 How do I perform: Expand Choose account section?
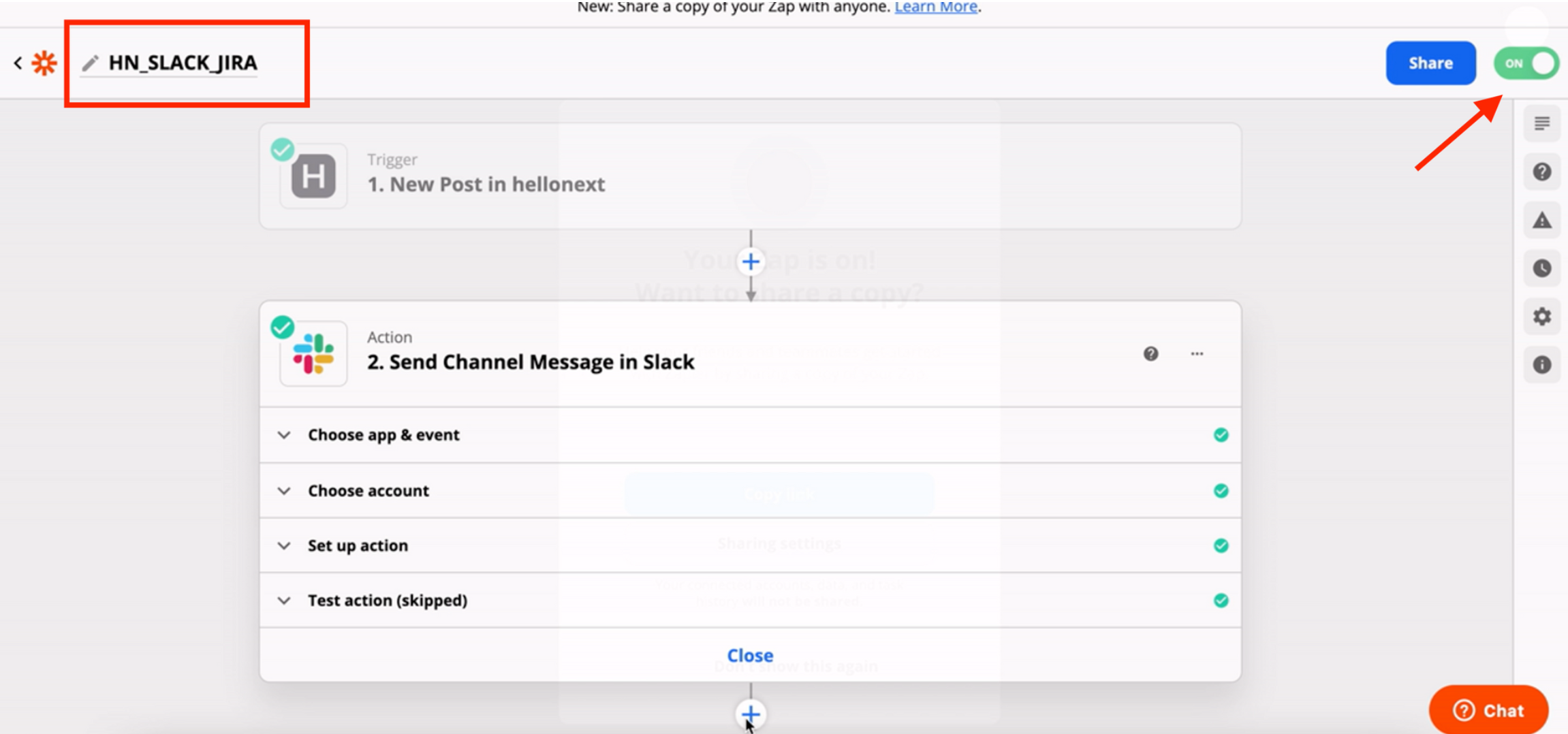coord(750,491)
